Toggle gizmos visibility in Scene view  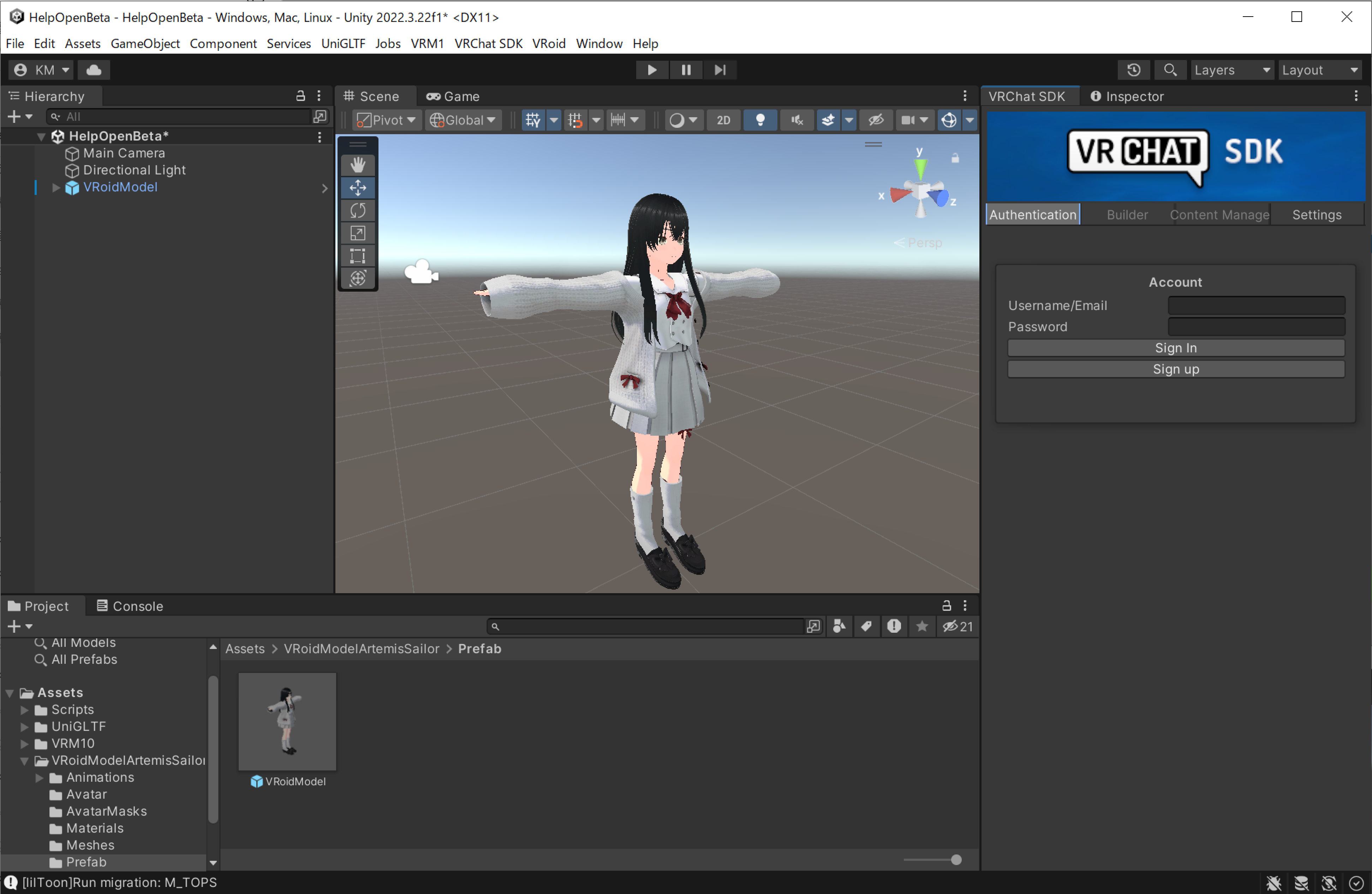(x=949, y=120)
